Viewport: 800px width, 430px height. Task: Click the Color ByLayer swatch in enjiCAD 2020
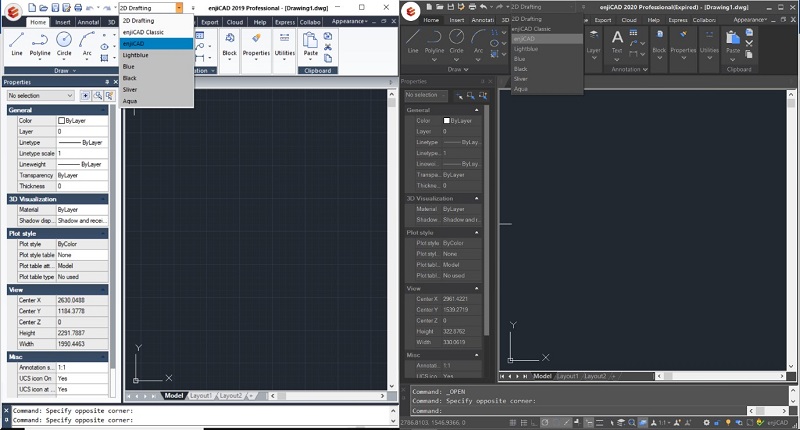tap(446, 120)
